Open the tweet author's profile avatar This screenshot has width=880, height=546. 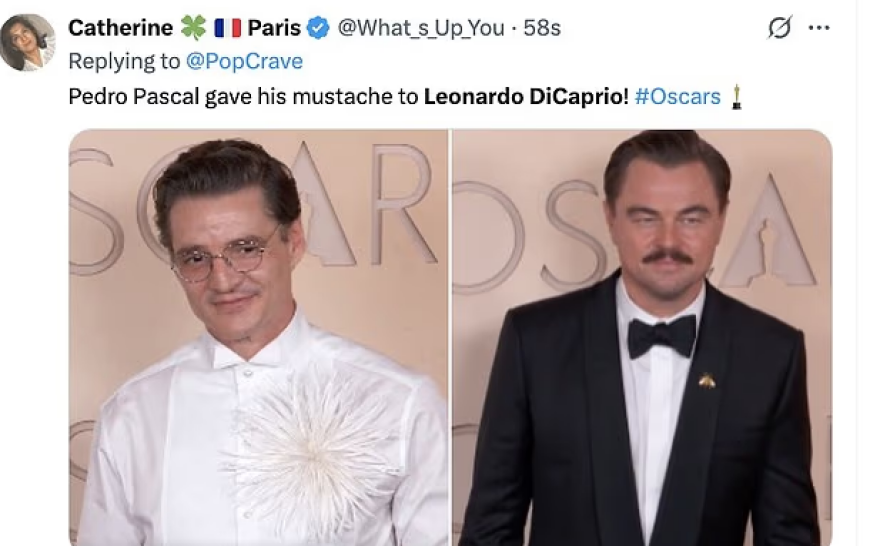(x=27, y=42)
